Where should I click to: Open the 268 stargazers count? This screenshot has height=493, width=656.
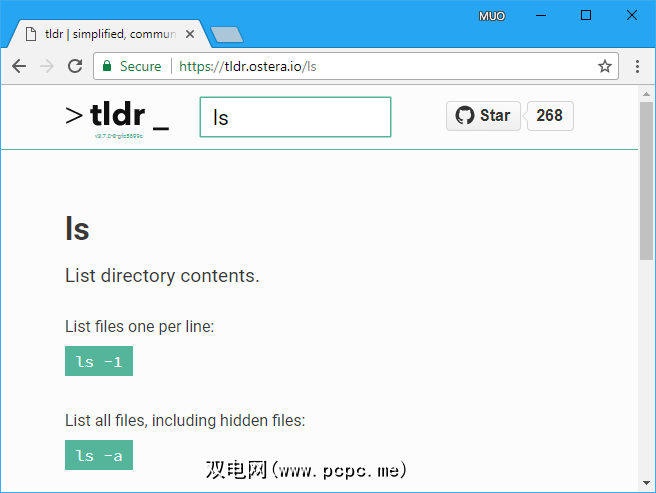[550, 116]
